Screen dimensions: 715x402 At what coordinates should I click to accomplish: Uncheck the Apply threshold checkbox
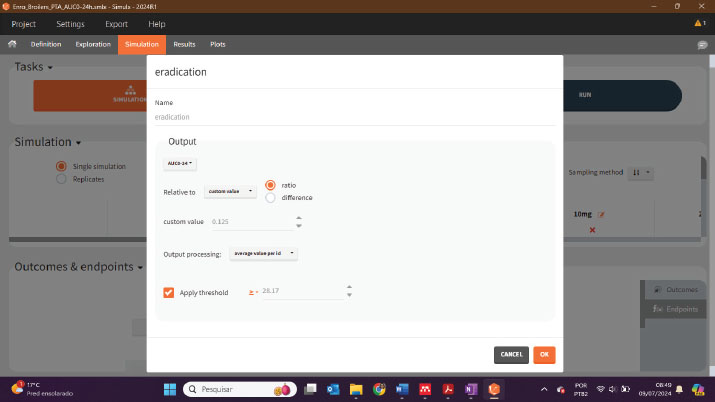tap(168, 292)
